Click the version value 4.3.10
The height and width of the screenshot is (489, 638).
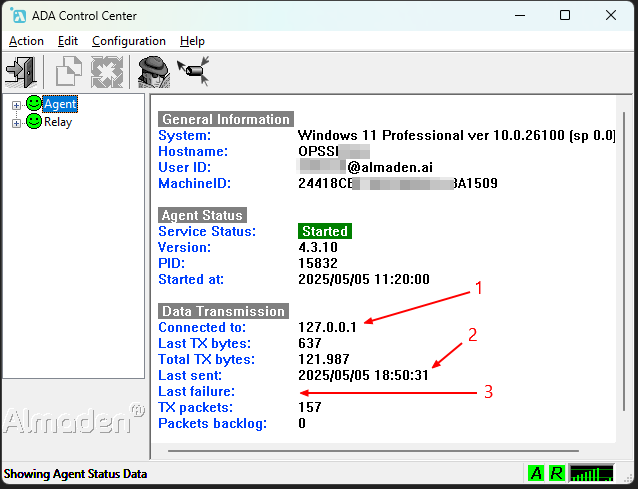coord(318,247)
